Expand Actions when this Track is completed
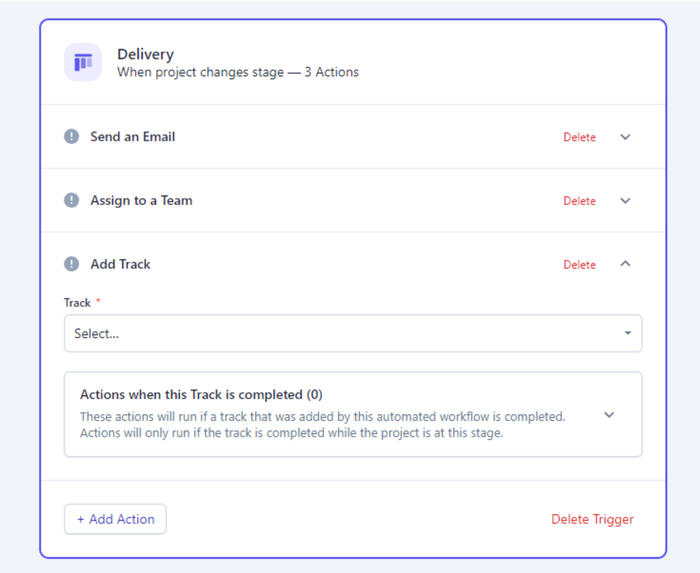The image size is (700, 573). click(x=609, y=415)
